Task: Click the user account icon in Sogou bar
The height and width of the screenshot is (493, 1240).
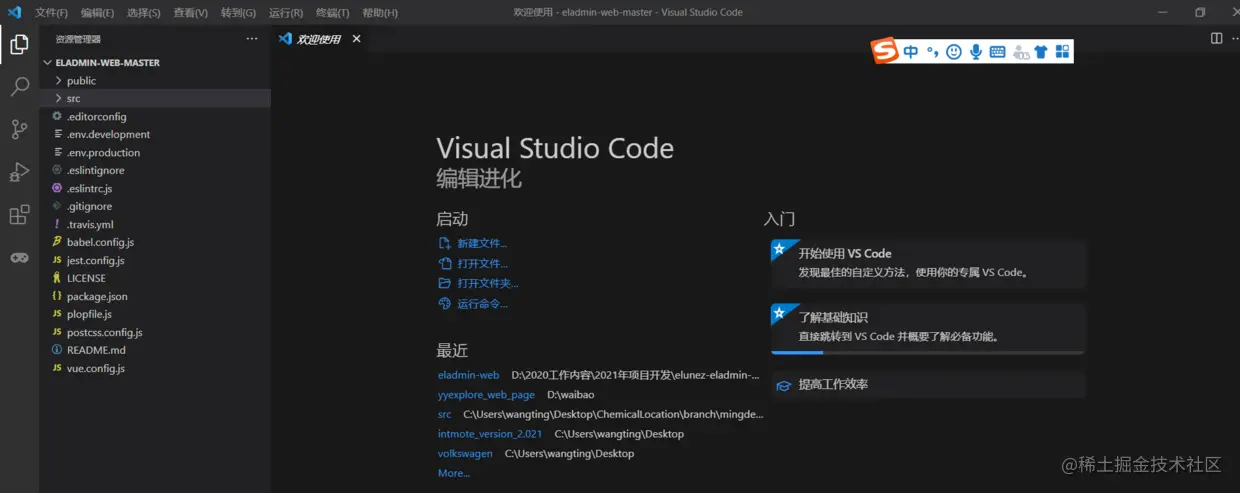Action: (1020, 52)
